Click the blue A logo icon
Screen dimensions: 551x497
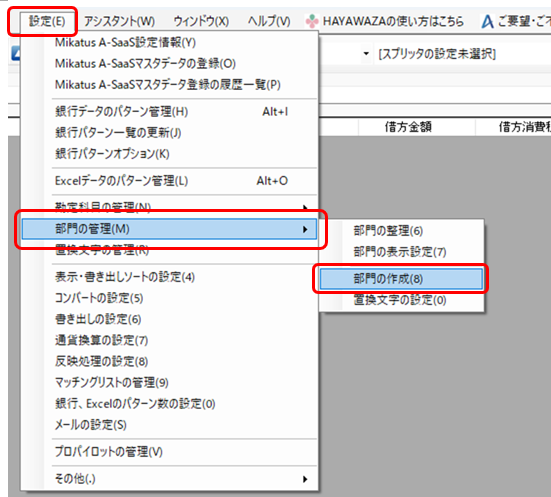click(x=487, y=21)
